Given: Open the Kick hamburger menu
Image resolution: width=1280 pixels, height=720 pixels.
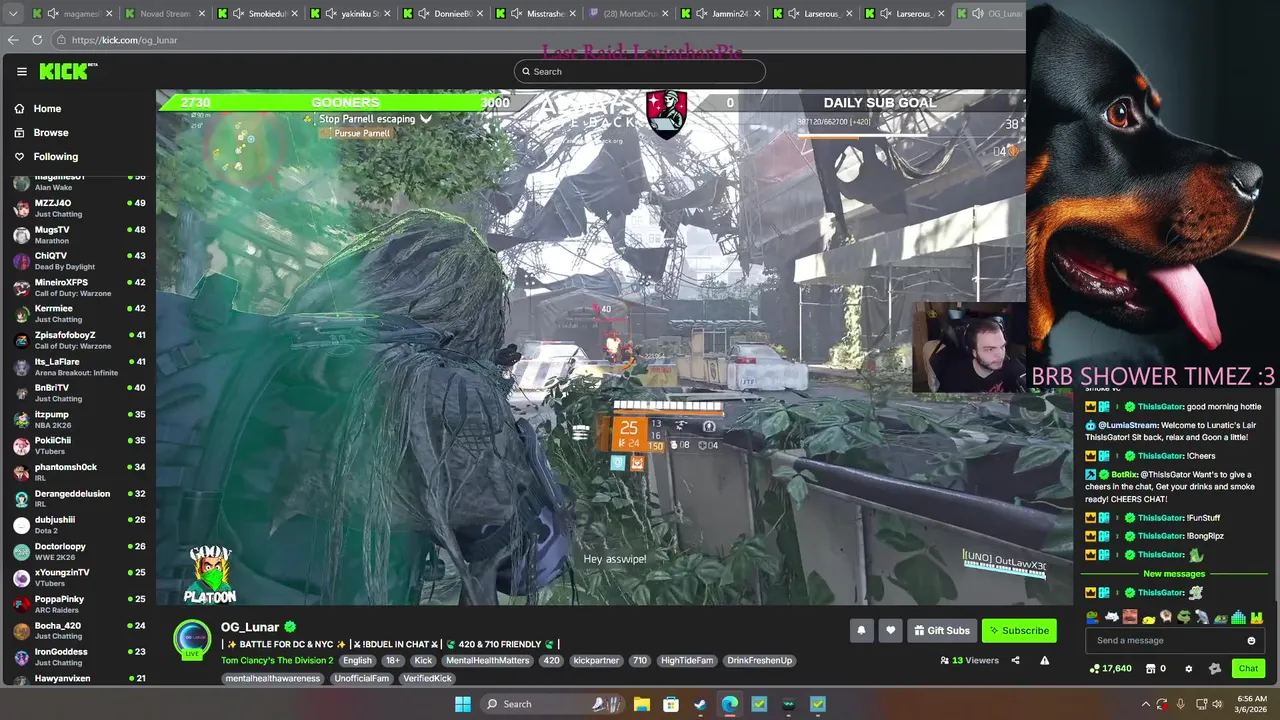Looking at the screenshot, I should (21, 71).
